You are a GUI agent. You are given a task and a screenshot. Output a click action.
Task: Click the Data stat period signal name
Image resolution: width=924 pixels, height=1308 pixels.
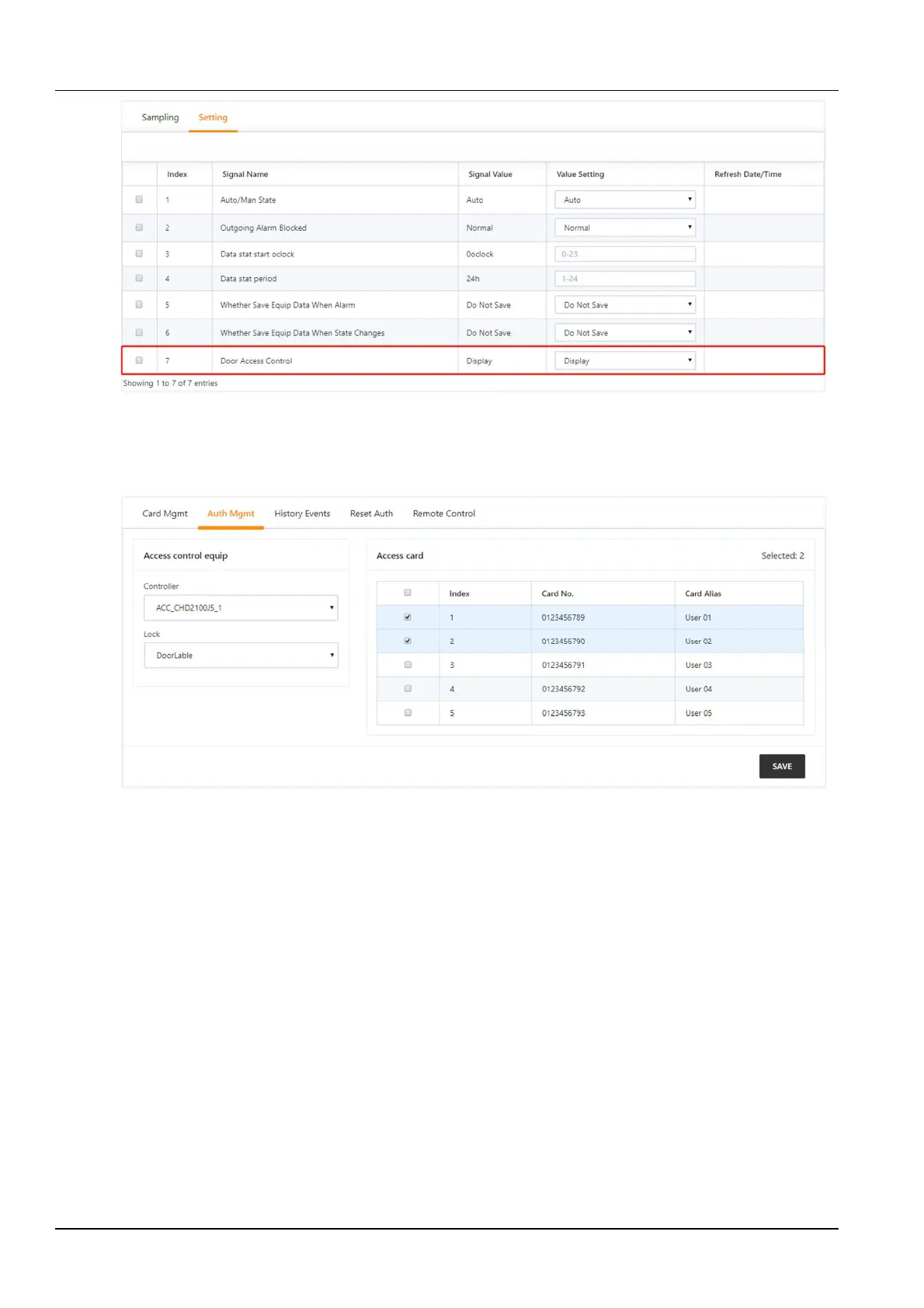point(248,278)
